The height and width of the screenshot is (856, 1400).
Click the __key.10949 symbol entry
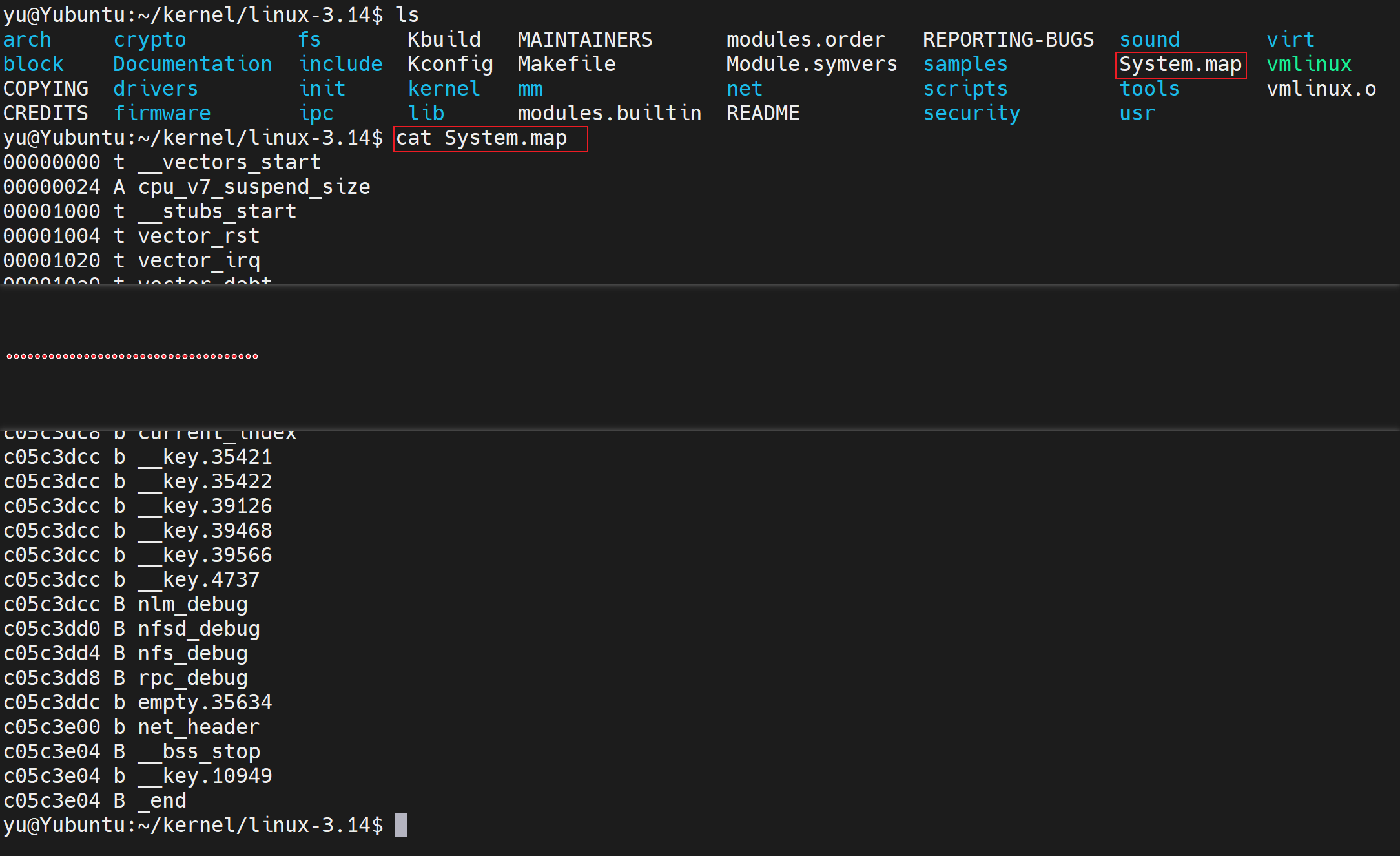[x=205, y=777]
